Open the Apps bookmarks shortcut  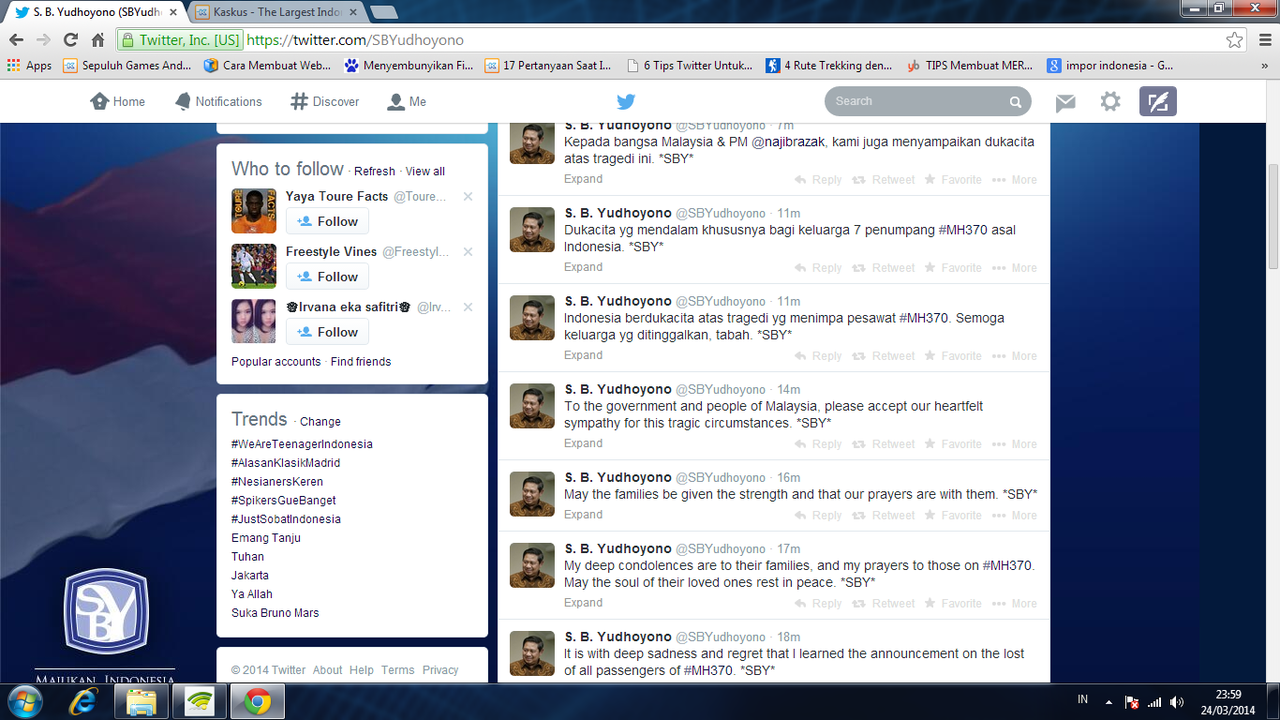29,65
